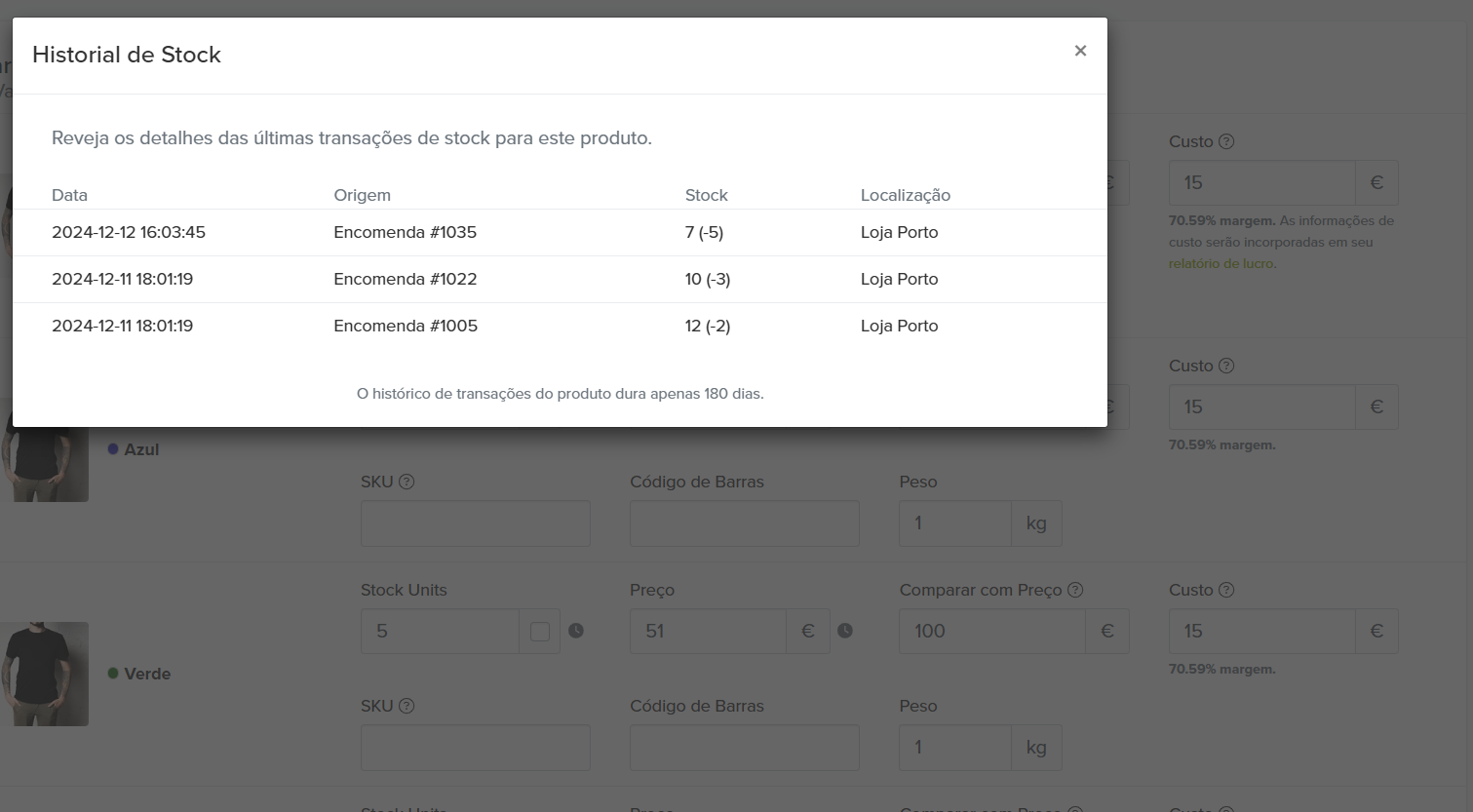The height and width of the screenshot is (812, 1473).
Task: Click Comparar com Preço field showing 100
Action: tap(991, 632)
